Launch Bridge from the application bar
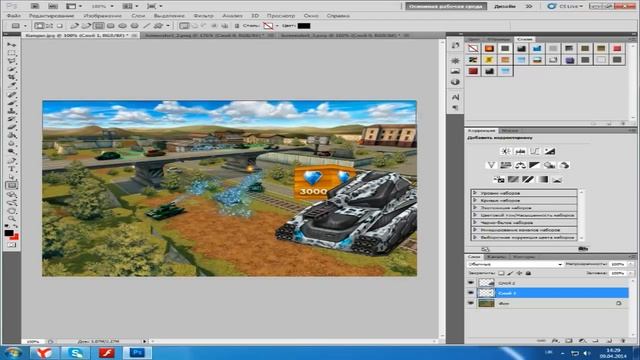 pyautogui.click(x=35, y=6)
